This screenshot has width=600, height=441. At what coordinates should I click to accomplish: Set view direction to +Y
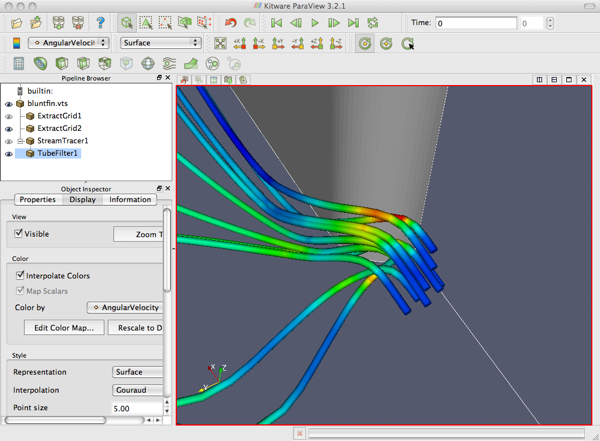coord(278,43)
